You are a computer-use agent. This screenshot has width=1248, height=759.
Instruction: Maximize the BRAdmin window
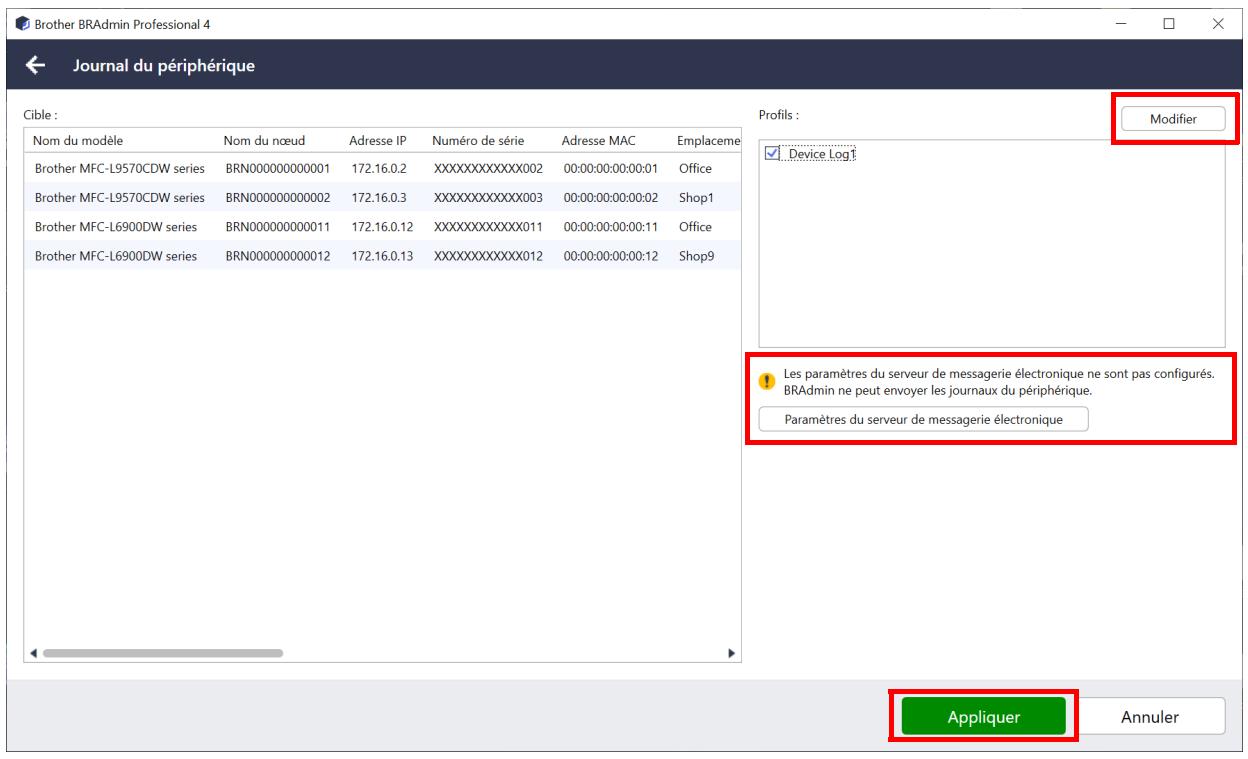coord(1168,23)
